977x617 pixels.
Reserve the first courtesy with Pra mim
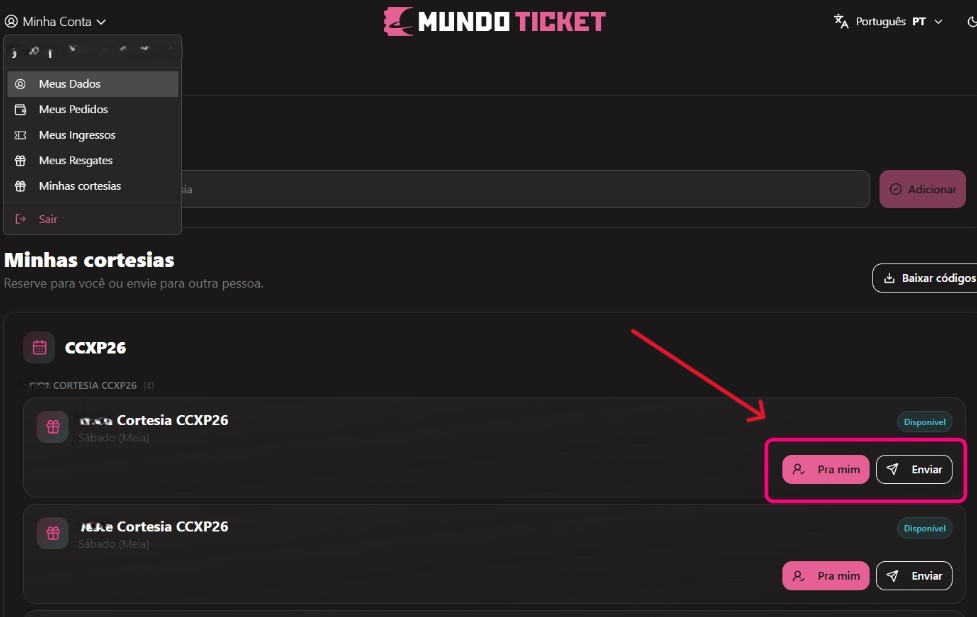point(826,469)
